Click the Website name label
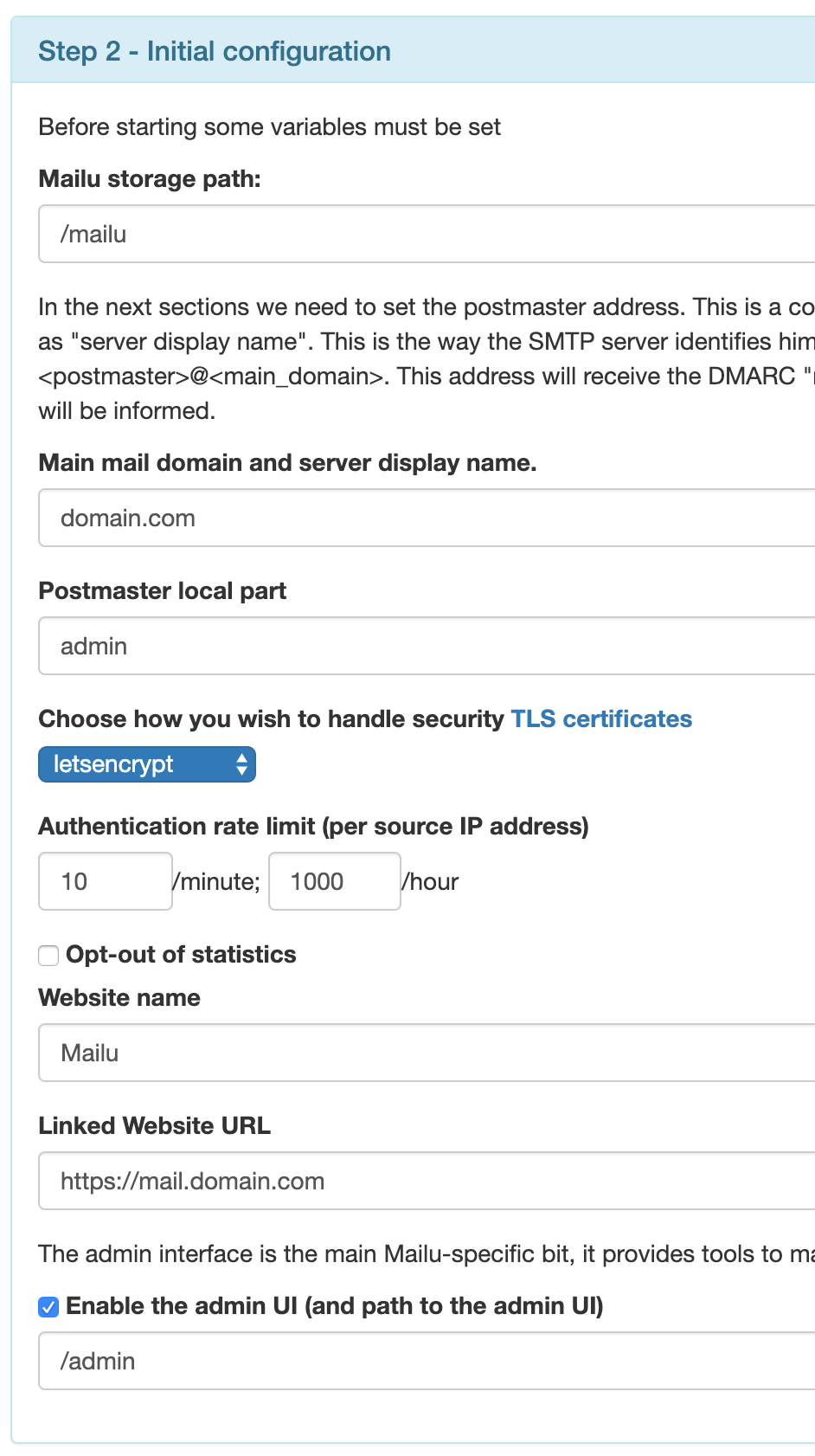Screen dimensions: 815x1456 119,998
